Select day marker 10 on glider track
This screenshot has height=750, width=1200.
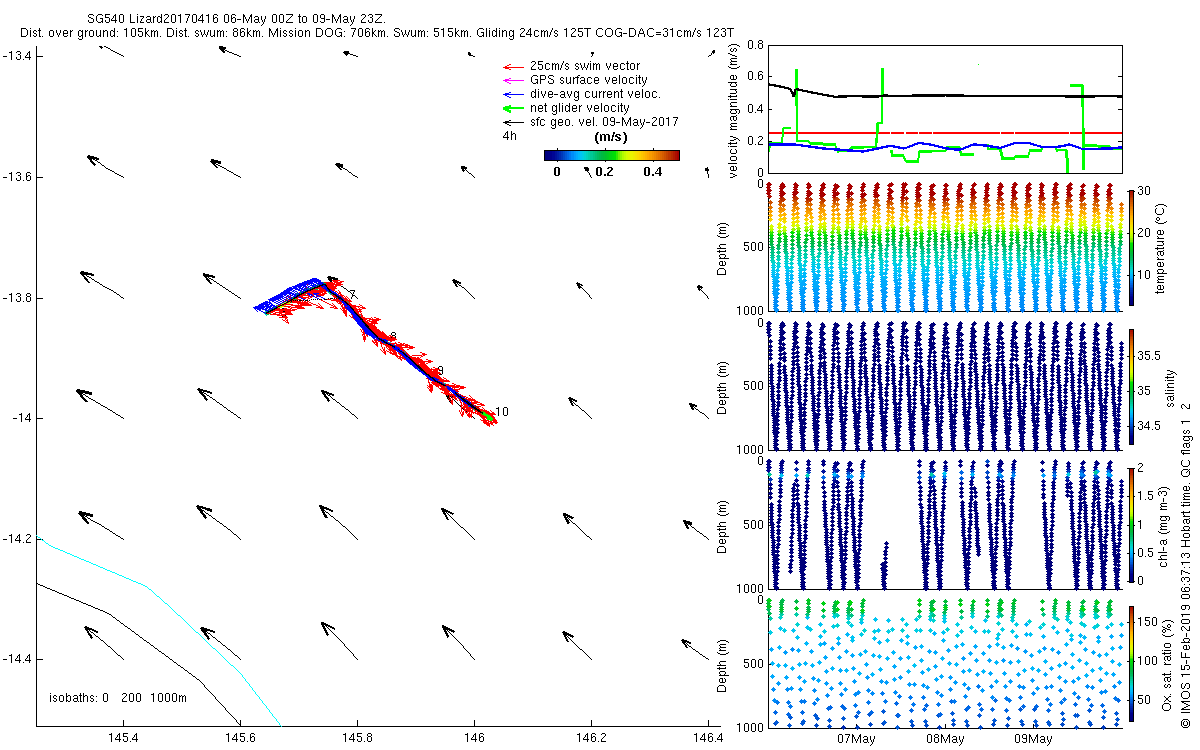pos(501,412)
